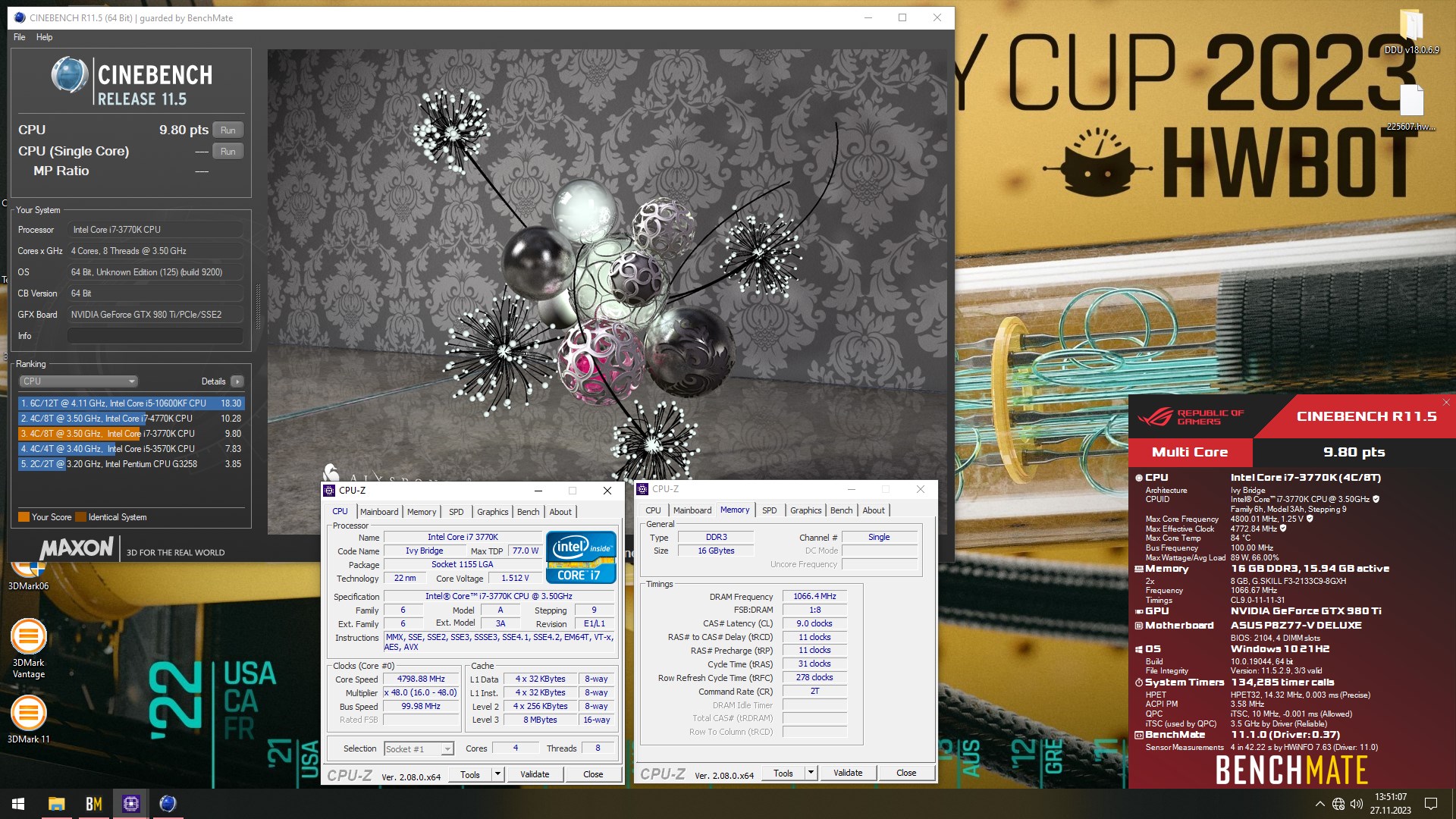Switch to Memory tab in left CPU-Z
Screen dimensions: 1456x819
(422, 512)
